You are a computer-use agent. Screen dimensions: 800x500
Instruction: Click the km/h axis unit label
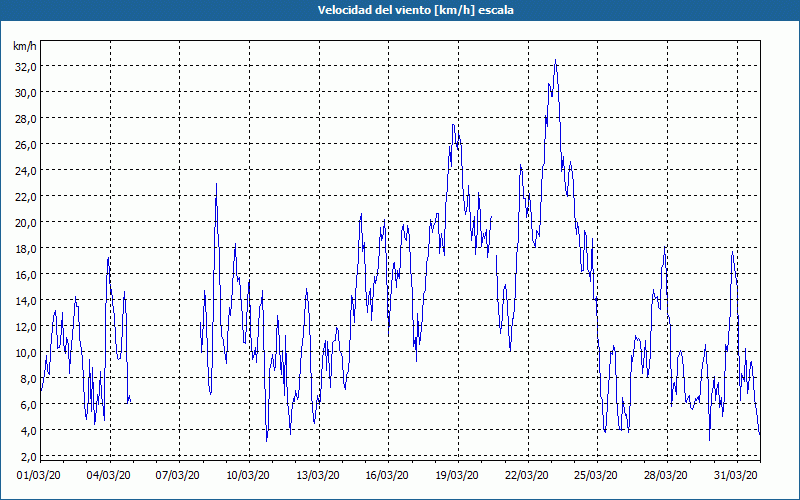click(x=24, y=46)
